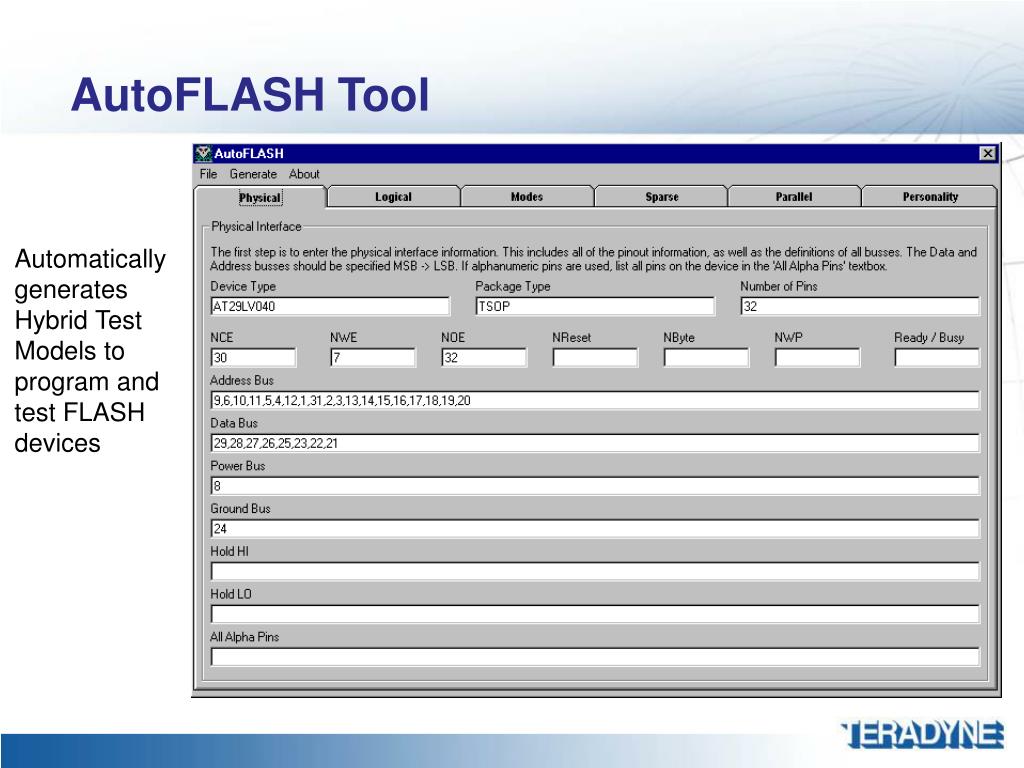Open the About menu
Screen dimensions: 1024x768
coord(304,174)
